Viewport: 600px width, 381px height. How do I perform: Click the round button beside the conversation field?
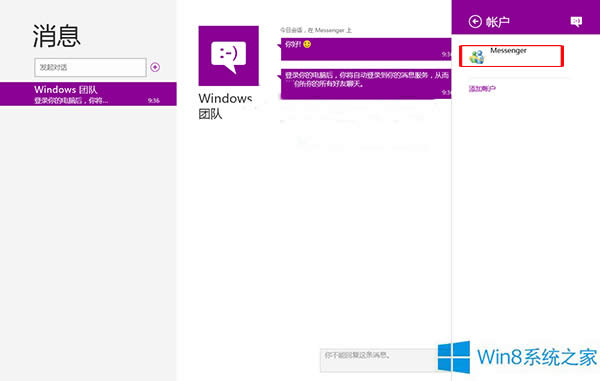(x=155, y=67)
